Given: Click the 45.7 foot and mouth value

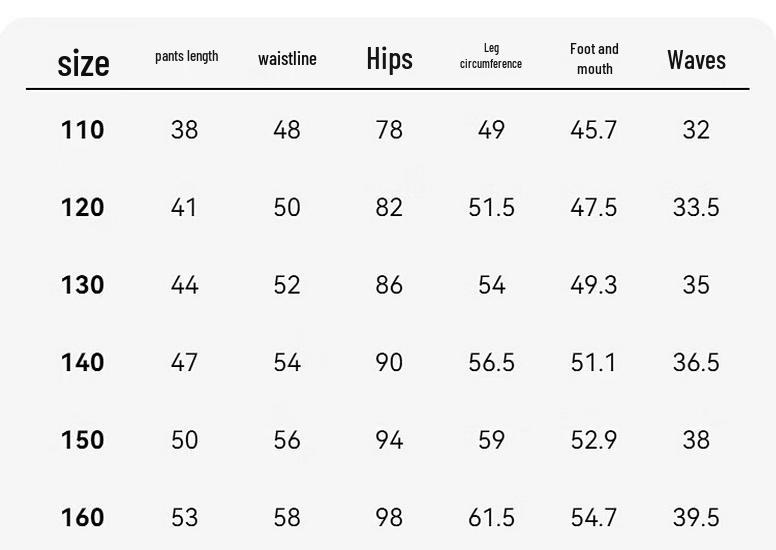Looking at the screenshot, I should point(593,130).
